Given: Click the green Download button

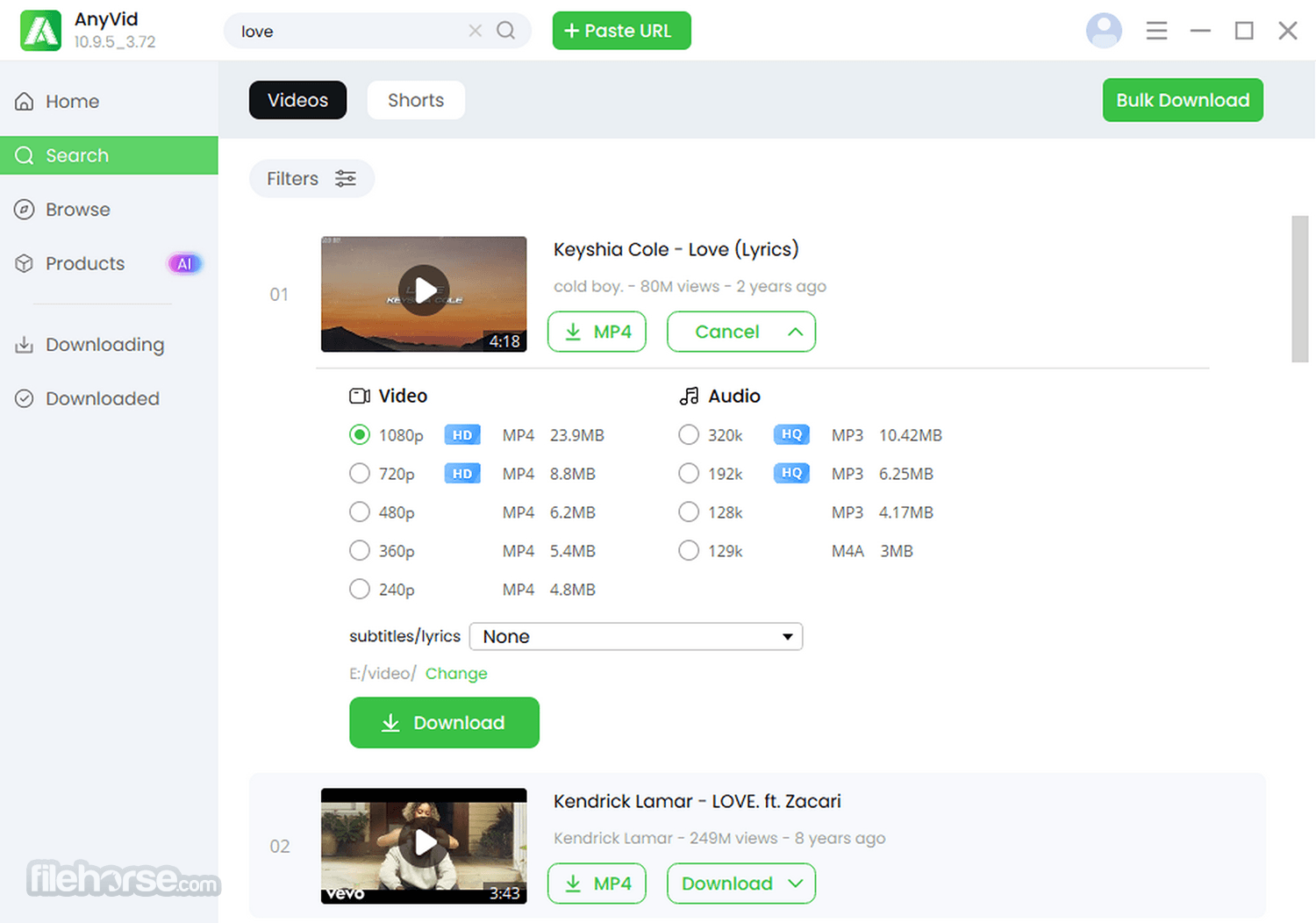Looking at the screenshot, I should click(444, 723).
